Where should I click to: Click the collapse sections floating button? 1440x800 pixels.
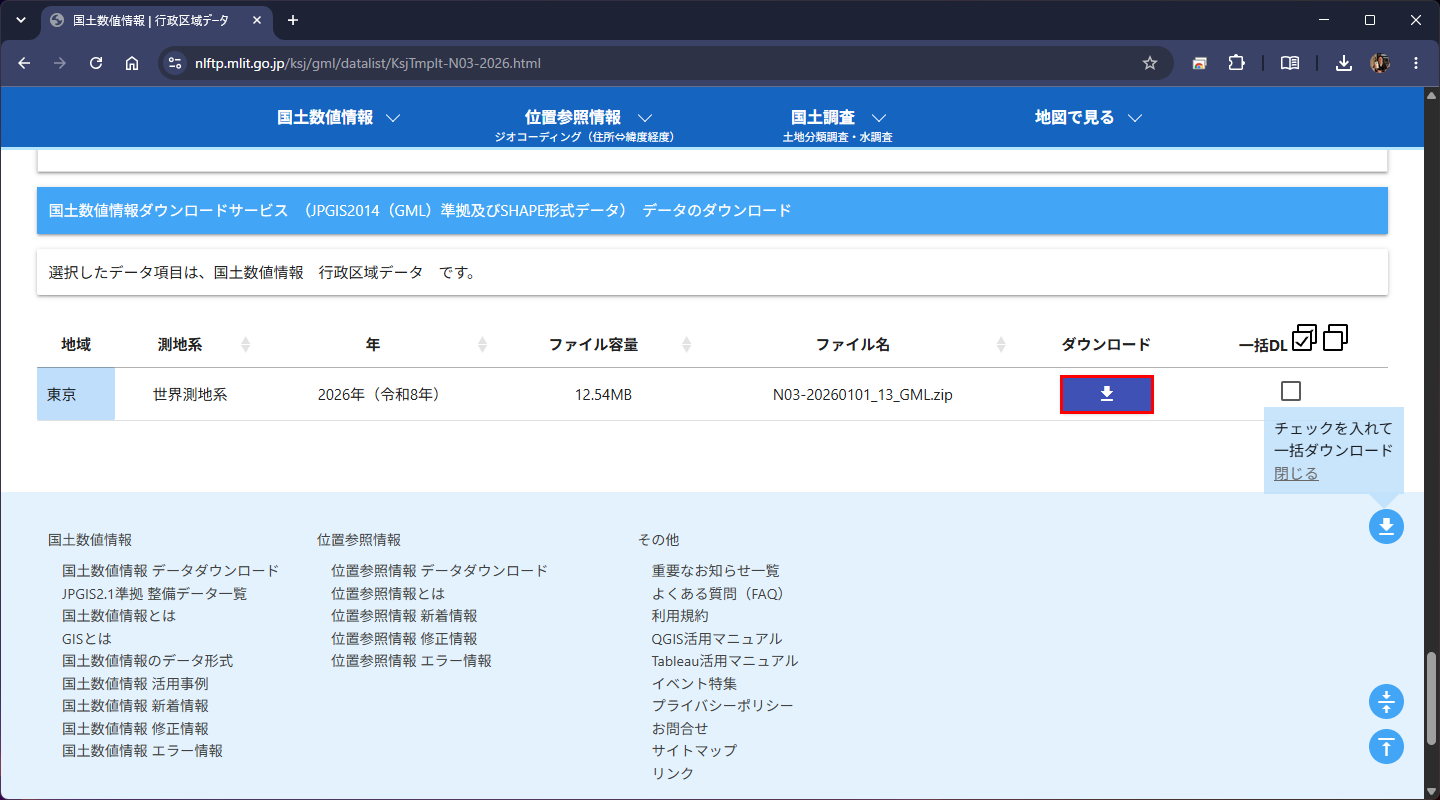1386,702
